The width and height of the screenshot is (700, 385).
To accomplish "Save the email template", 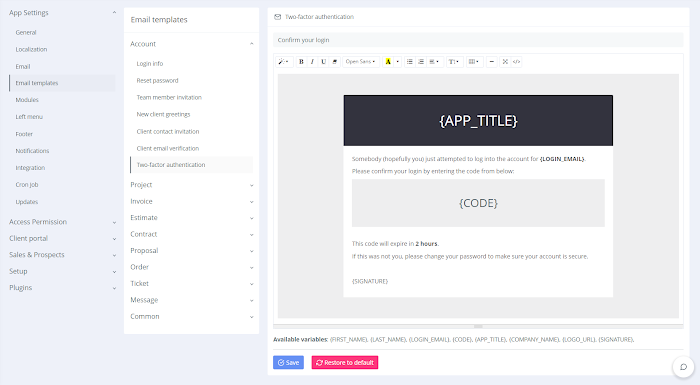I will pyautogui.click(x=288, y=362).
